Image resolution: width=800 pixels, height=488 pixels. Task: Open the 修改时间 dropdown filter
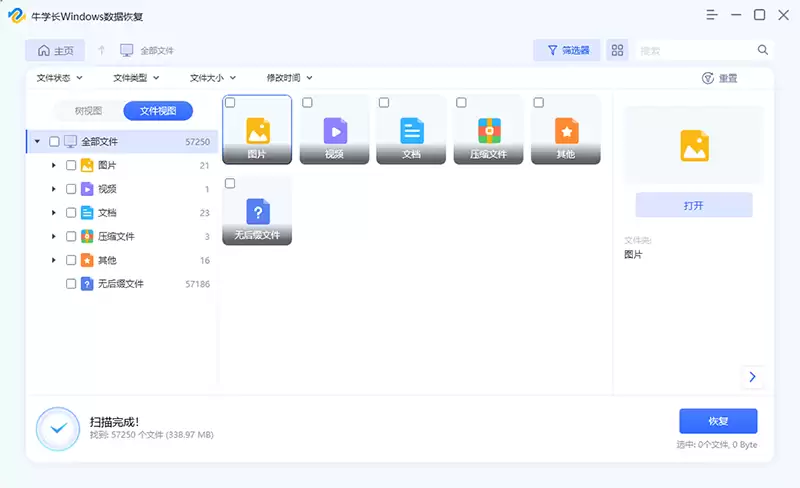[289, 78]
